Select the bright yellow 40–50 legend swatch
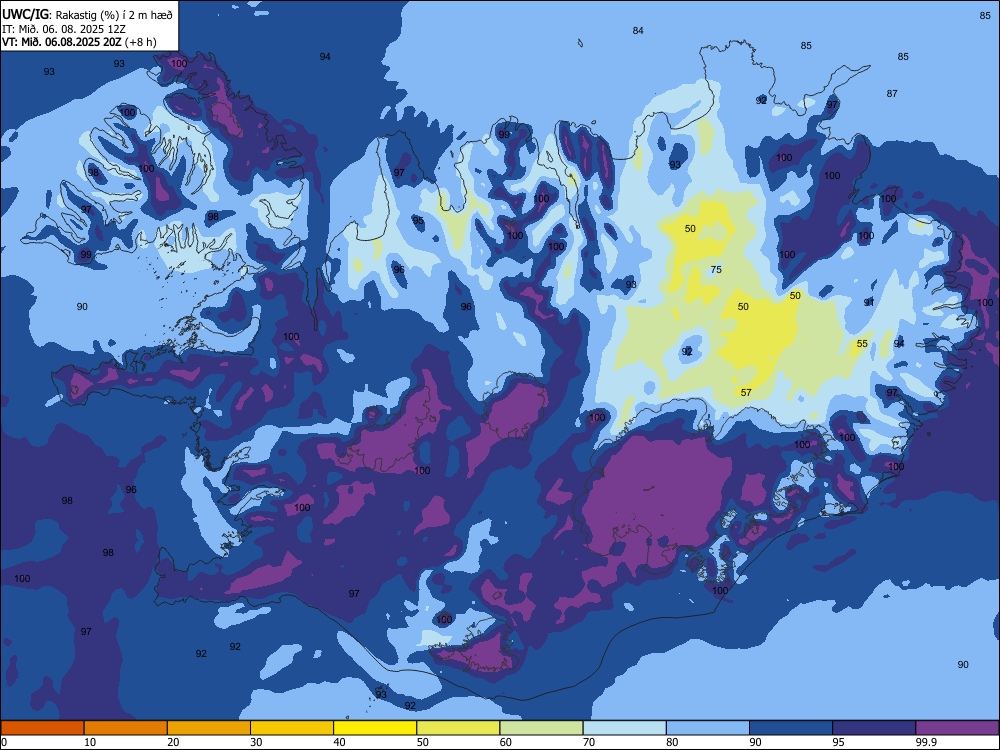The height and width of the screenshot is (750, 1000). point(375,728)
